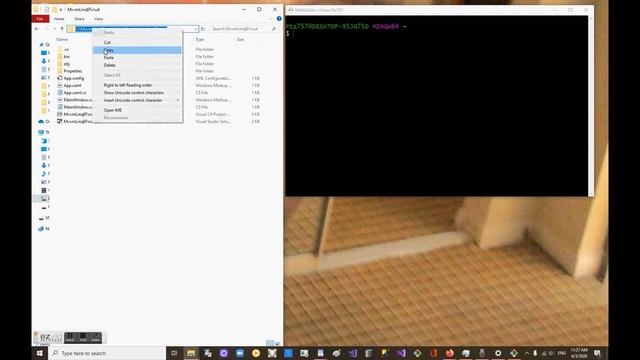This screenshot has height=360, width=640.
Task: Expand the address bar history dropdown
Action: pyautogui.click(x=196, y=29)
